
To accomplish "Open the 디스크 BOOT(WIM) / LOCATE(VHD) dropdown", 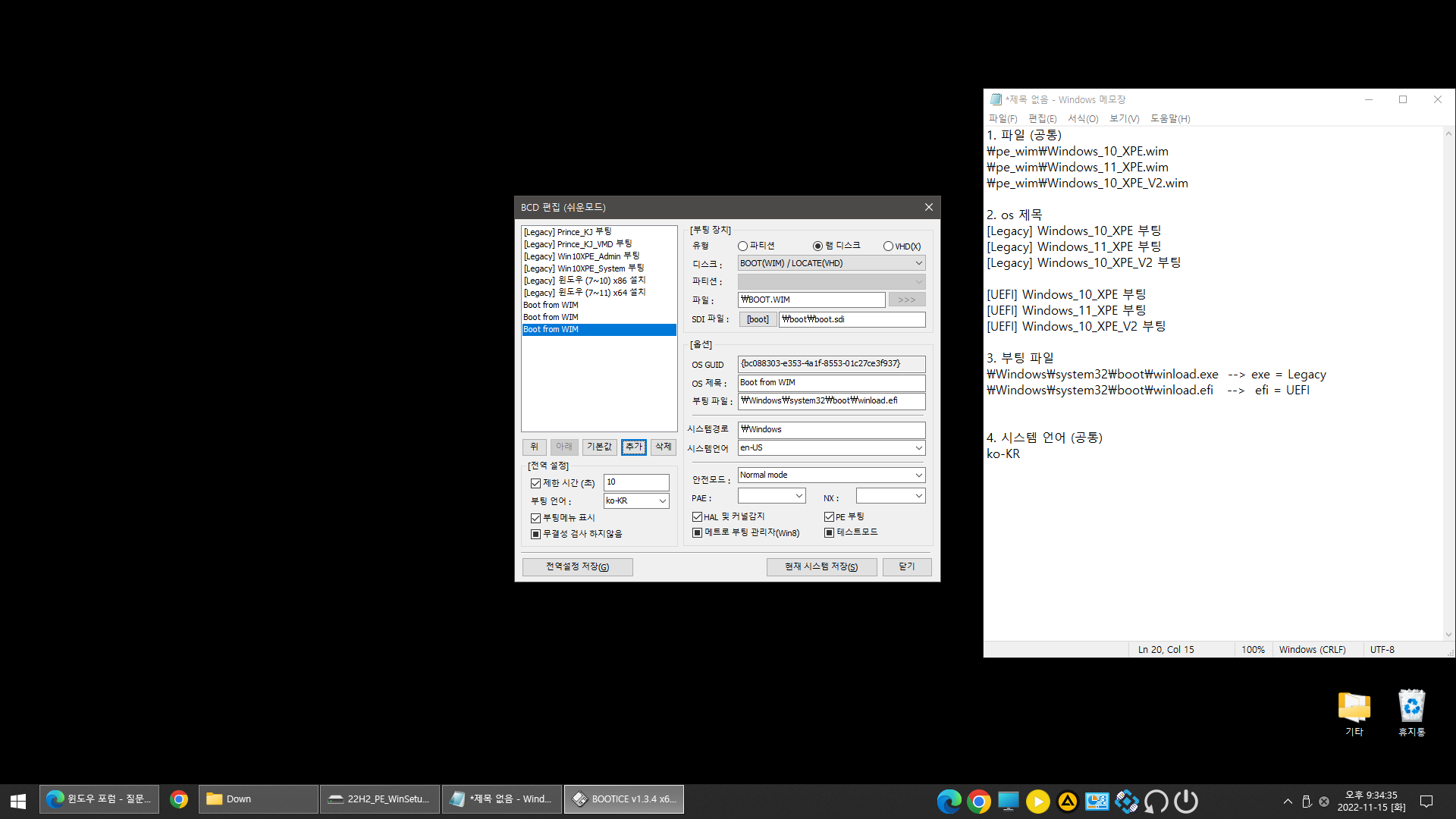I will (831, 263).
